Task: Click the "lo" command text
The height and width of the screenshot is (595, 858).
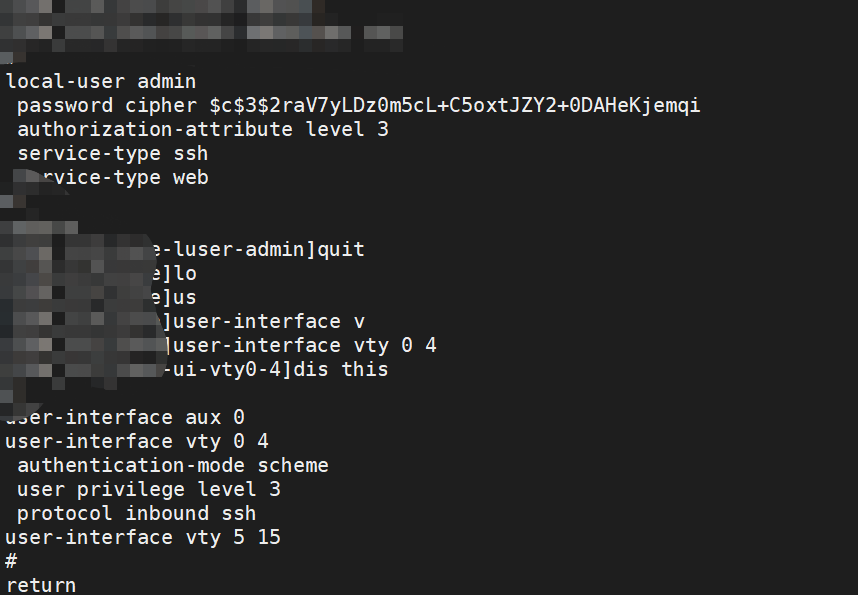Action: [x=185, y=273]
